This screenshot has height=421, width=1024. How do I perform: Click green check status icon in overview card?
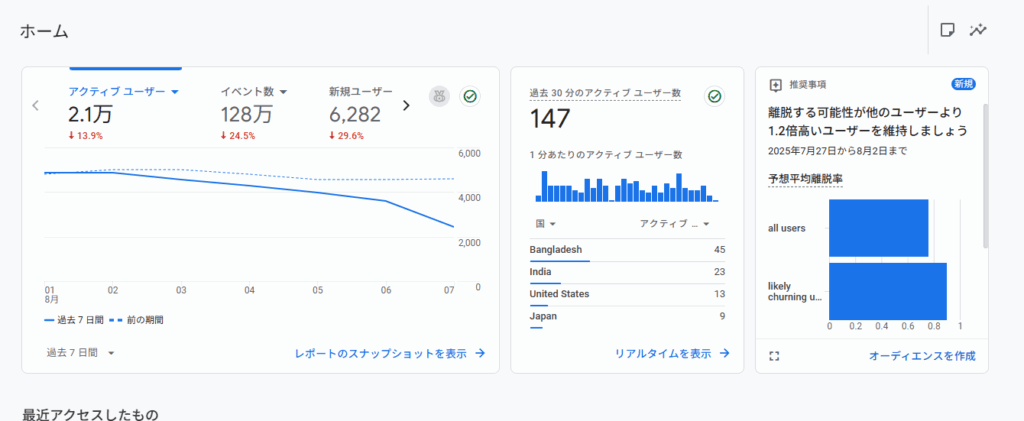[470, 97]
